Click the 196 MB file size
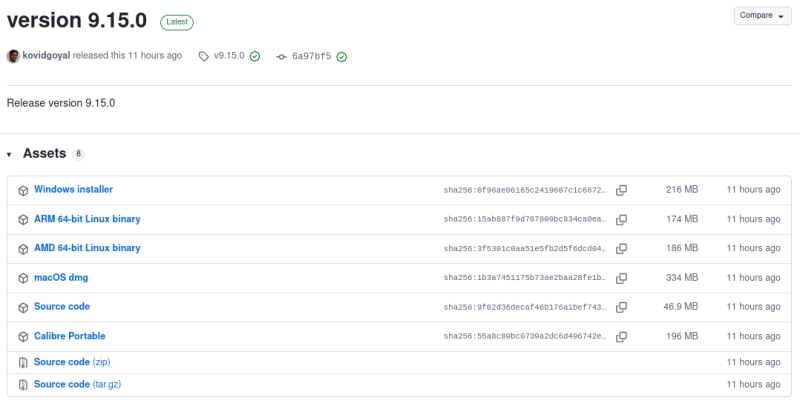This screenshot has width=800, height=406. point(682,337)
